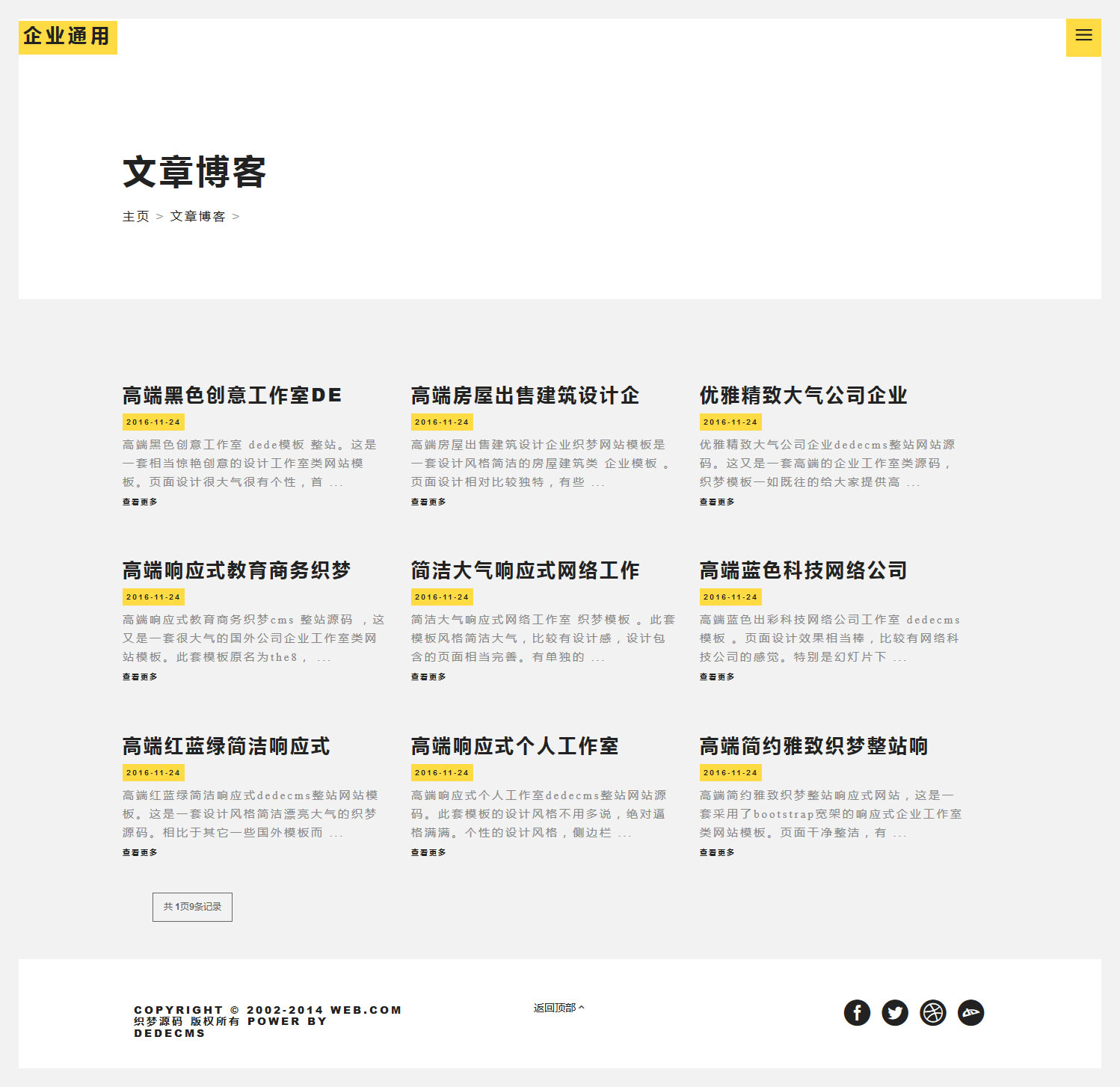The height and width of the screenshot is (1087, 1120).
Task: Click the Dribbble basketball icon
Action: pos(933,1013)
